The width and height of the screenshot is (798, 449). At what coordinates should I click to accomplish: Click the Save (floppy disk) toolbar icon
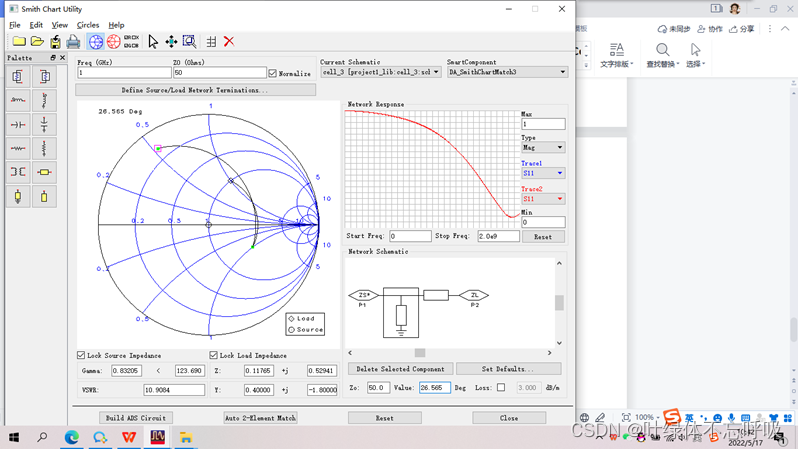(x=55, y=42)
